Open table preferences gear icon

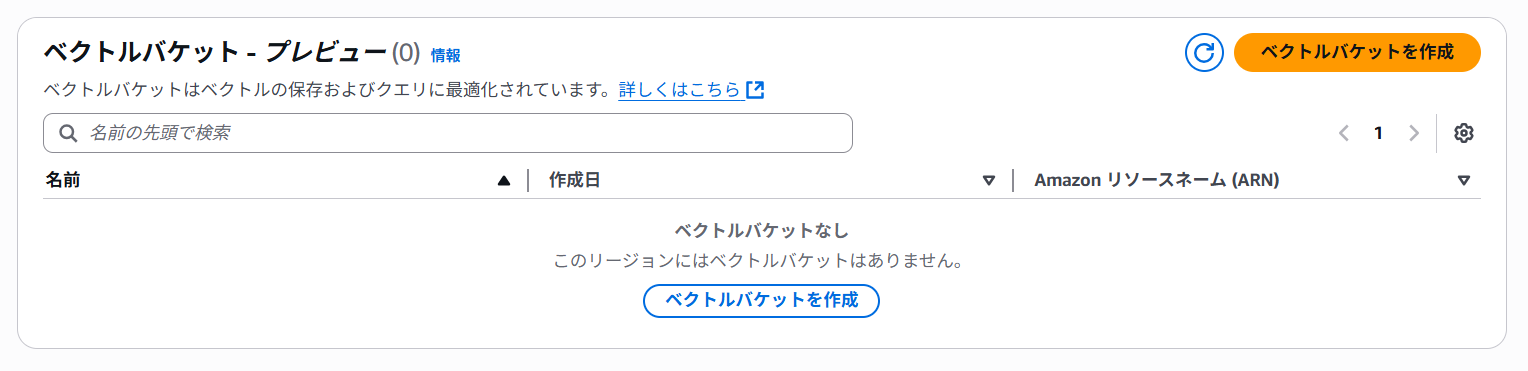coord(1464,133)
